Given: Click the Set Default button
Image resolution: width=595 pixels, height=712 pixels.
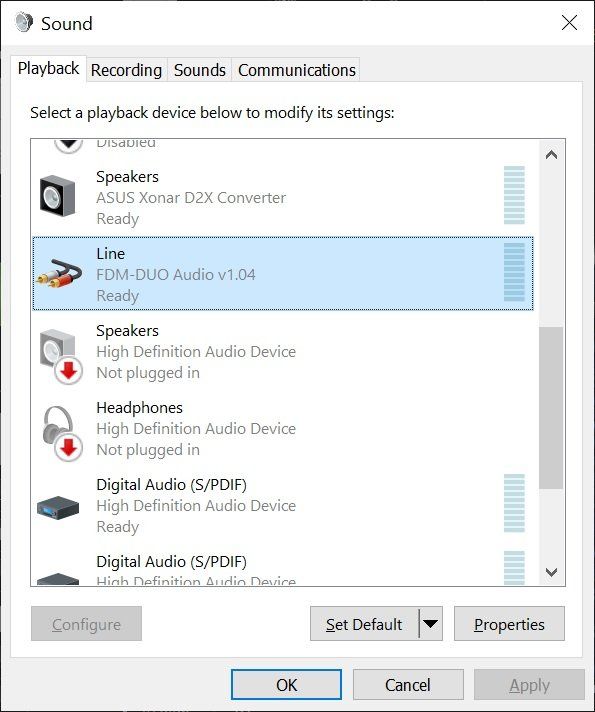Looking at the screenshot, I should (364, 623).
